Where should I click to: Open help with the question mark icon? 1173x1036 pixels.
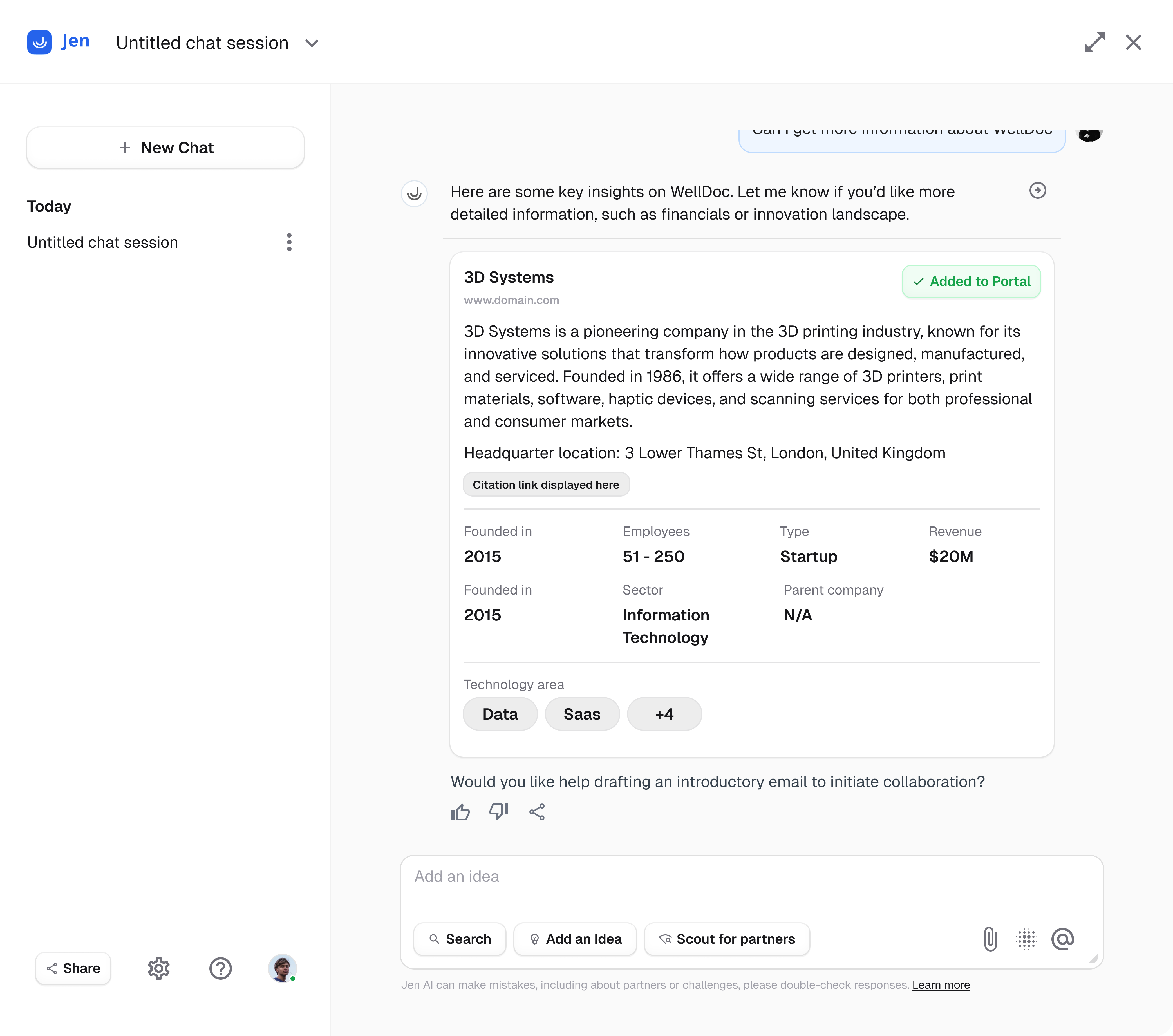tap(220, 969)
